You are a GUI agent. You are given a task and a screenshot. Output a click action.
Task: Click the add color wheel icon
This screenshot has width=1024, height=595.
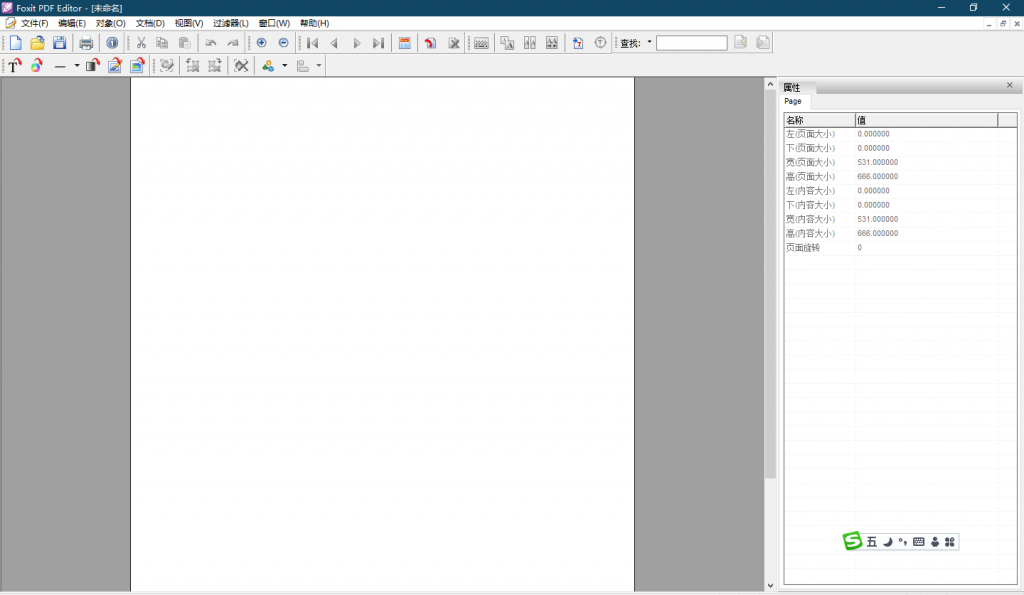[x=37, y=65]
